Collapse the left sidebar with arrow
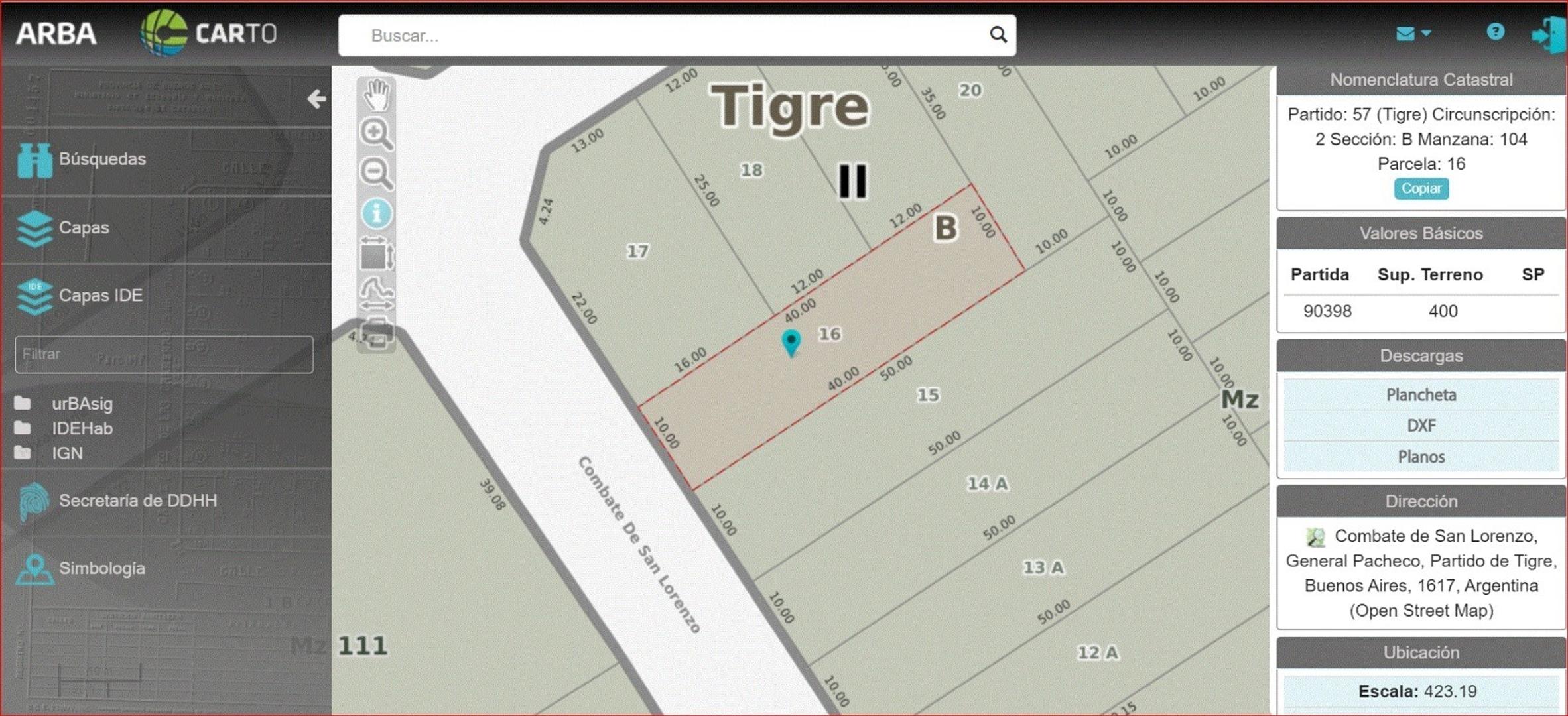 point(316,99)
